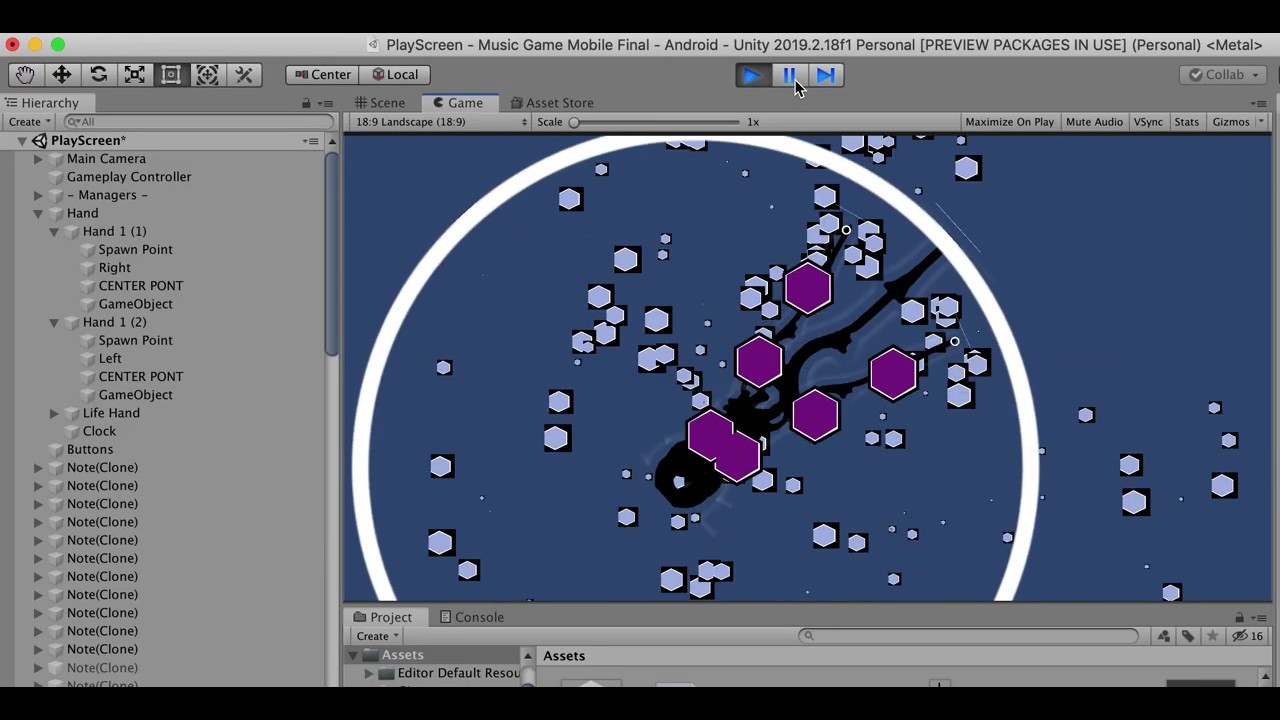This screenshot has height=720, width=1280.
Task: Open the Hierarchy Create dropdown
Action: click(x=30, y=122)
